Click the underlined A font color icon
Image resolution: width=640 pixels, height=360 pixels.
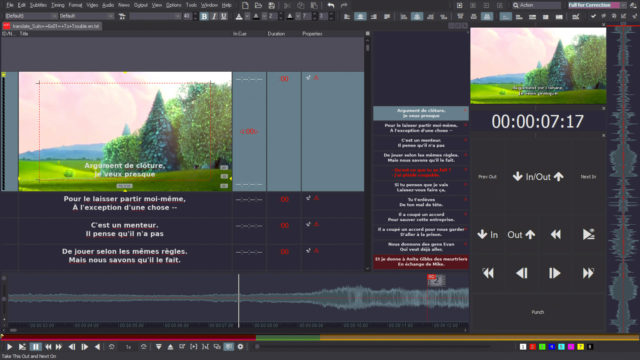tap(239, 16)
